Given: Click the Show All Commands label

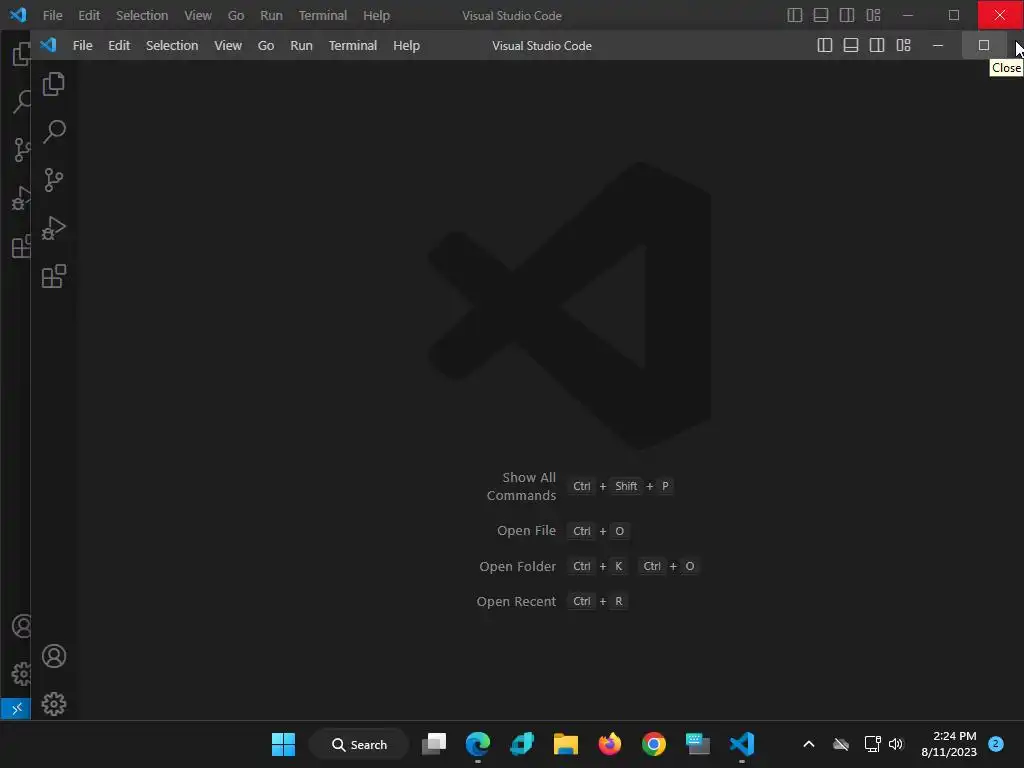Looking at the screenshot, I should [x=521, y=487].
